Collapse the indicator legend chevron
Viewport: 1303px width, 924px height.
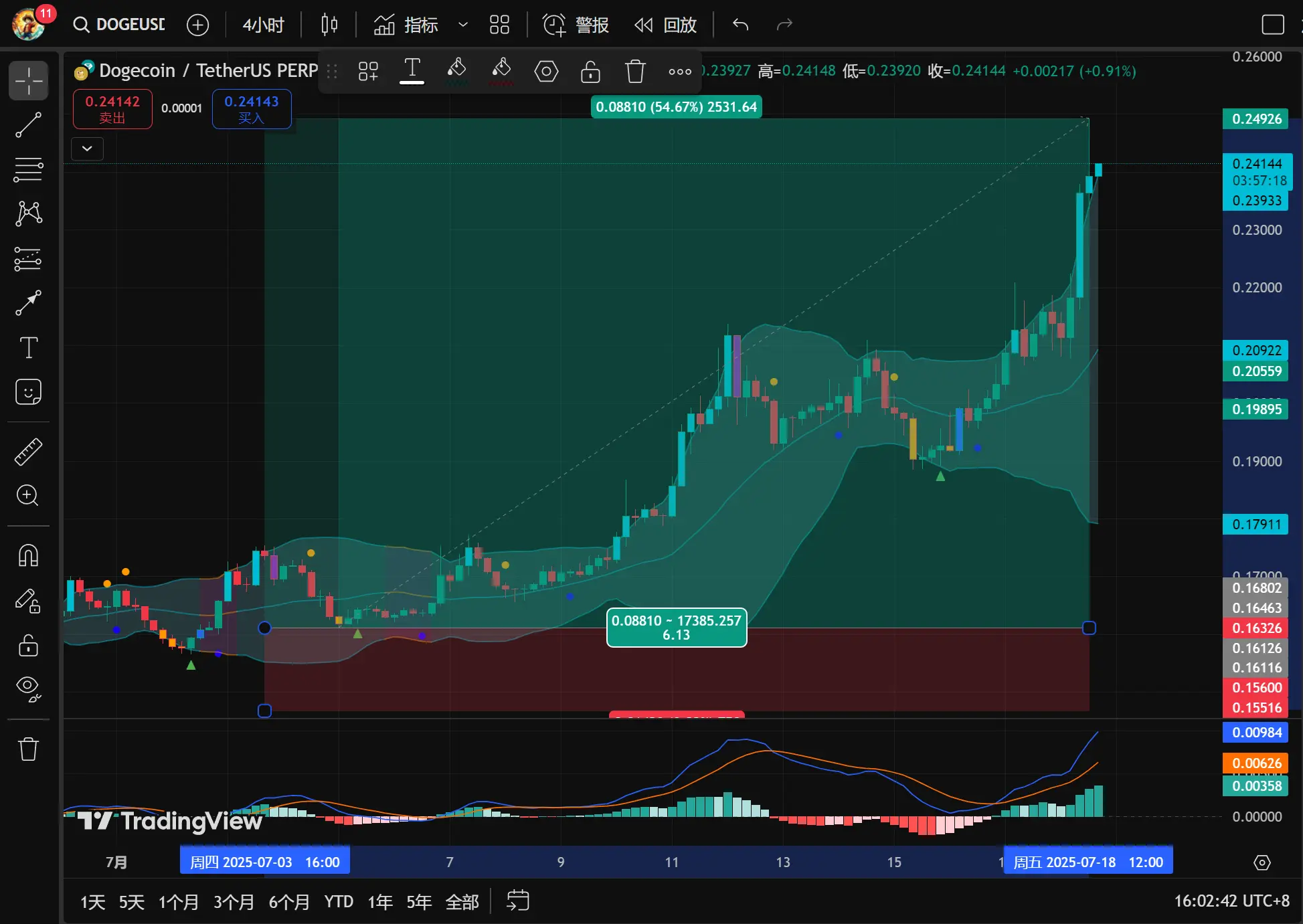coord(88,149)
